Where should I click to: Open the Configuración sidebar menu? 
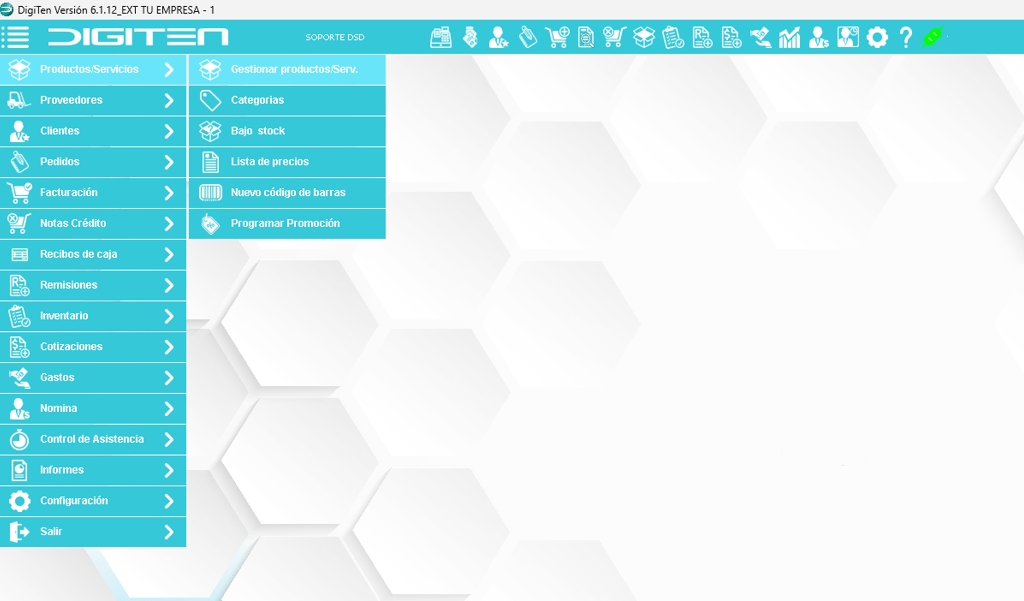(x=93, y=500)
